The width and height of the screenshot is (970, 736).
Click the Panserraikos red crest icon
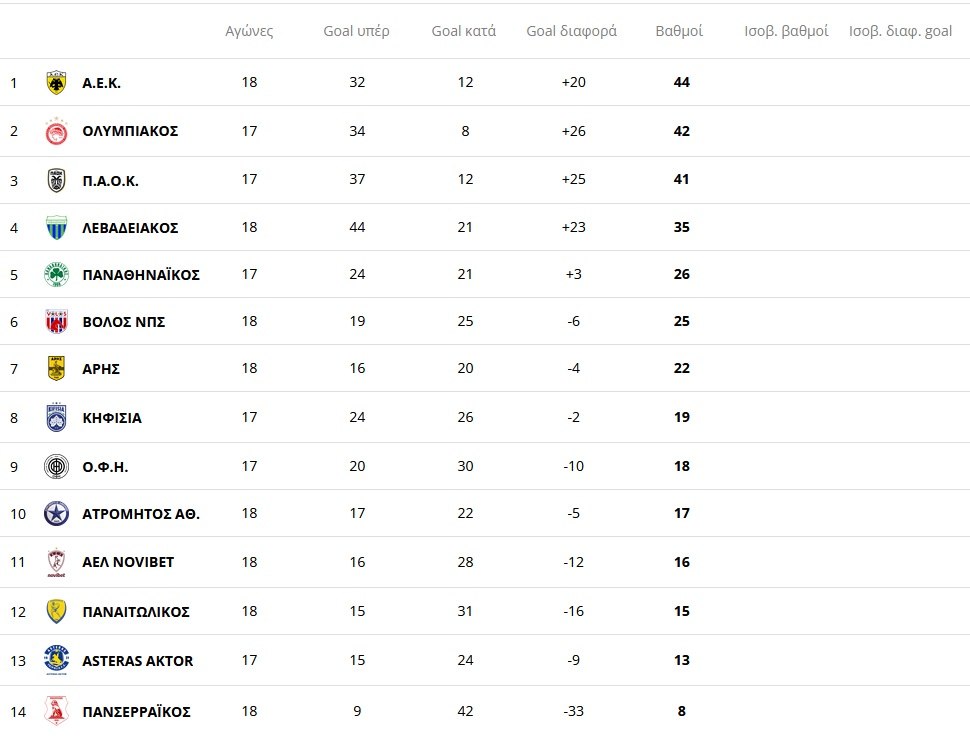click(57, 712)
